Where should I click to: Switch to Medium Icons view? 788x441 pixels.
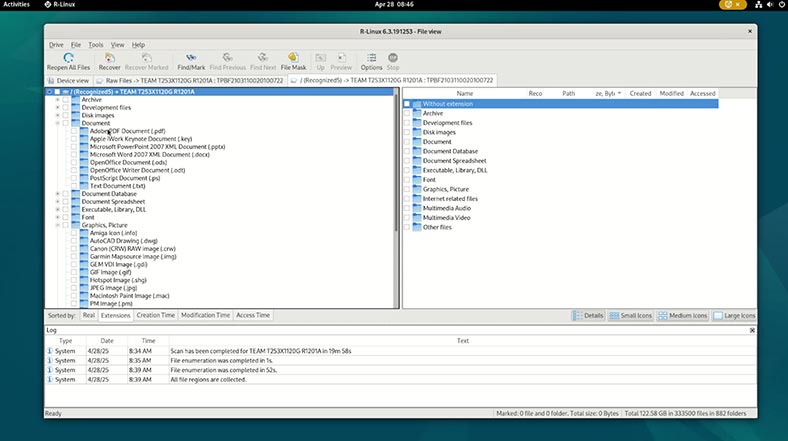point(683,315)
